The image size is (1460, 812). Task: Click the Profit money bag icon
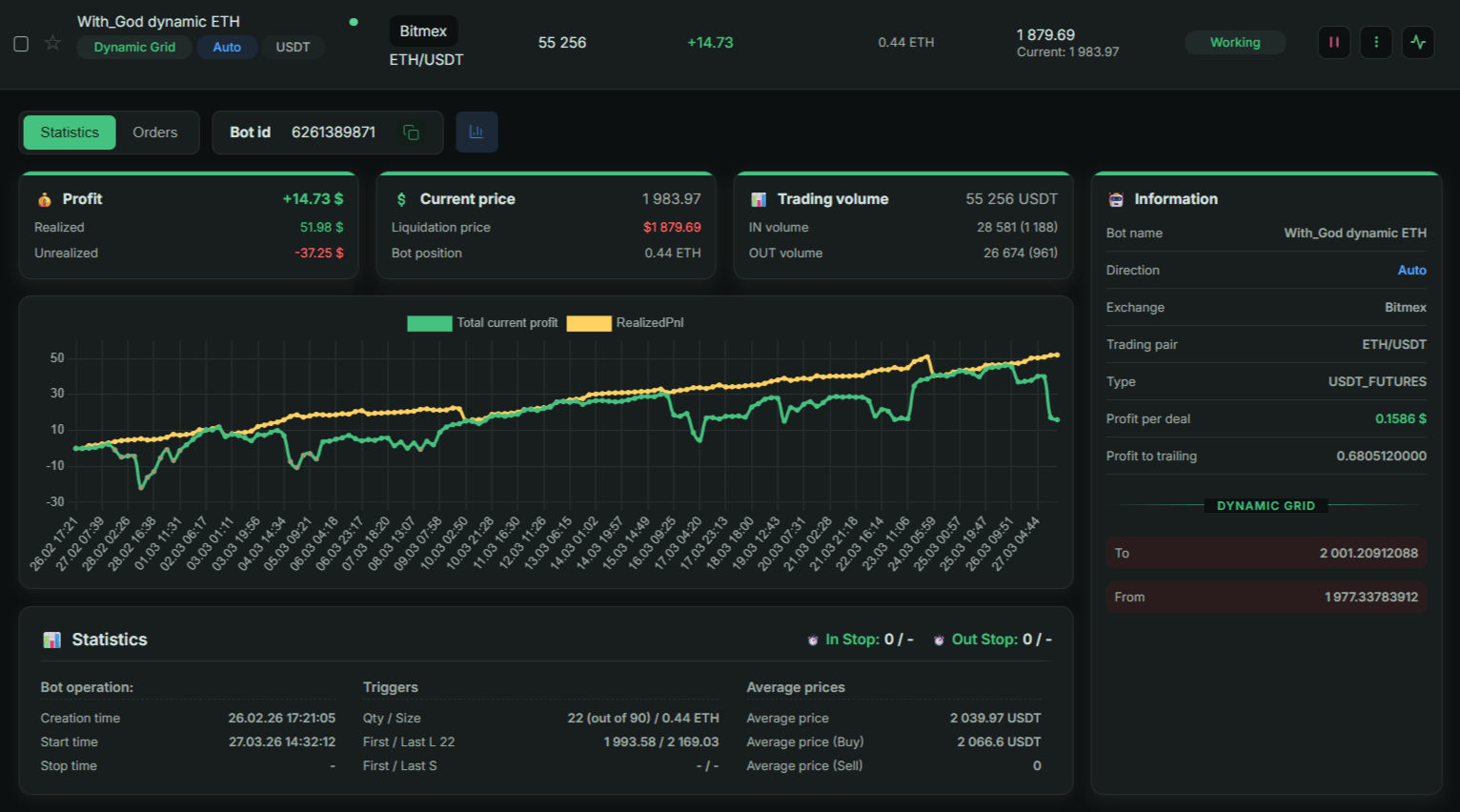point(45,199)
